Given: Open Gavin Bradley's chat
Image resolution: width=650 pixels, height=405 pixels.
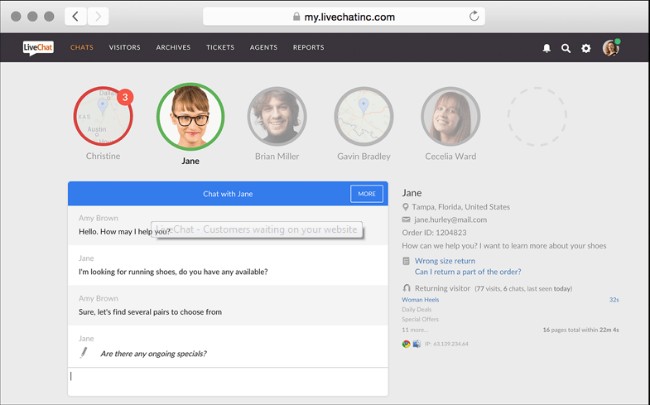Looking at the screenshot, I should pos(364,116).
